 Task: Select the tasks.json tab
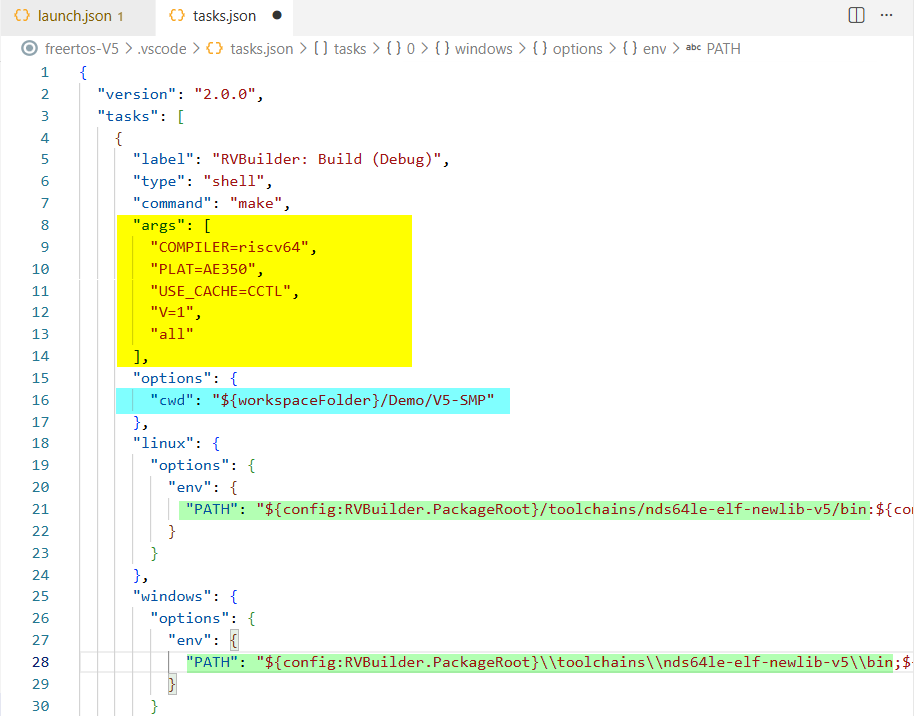[x=225, y=16]
